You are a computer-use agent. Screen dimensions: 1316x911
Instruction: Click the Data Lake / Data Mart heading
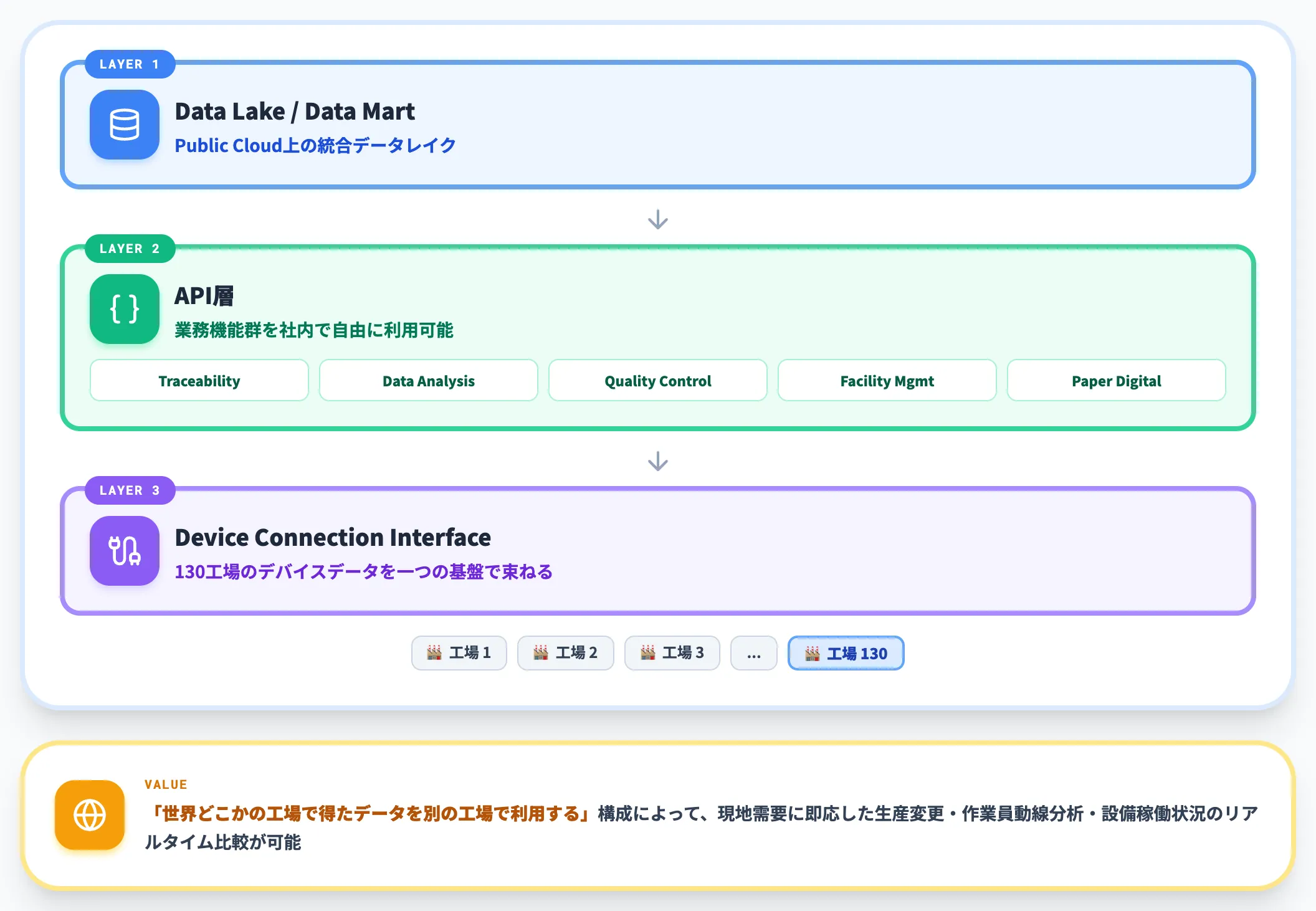pyautogui.click(x=295, y=112)
